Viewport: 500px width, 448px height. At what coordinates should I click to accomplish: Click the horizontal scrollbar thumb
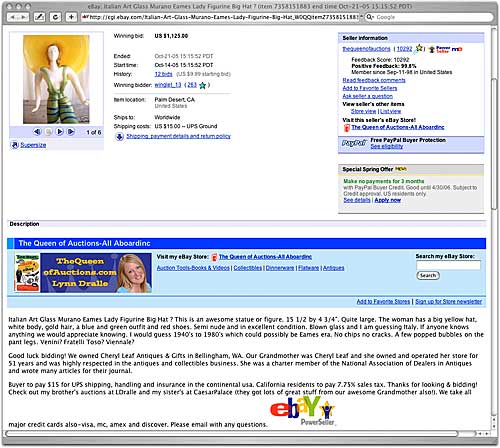tap(232, 434)
